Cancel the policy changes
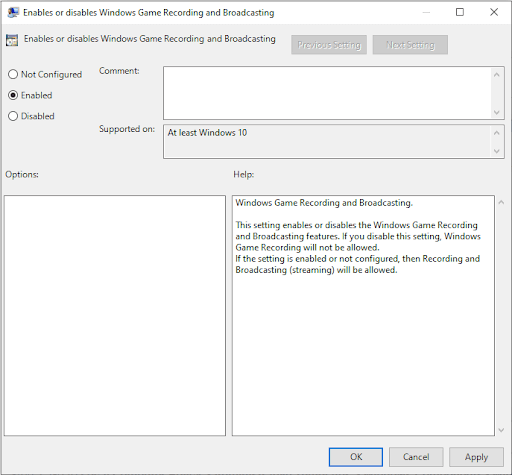 [x=416, y=457]
